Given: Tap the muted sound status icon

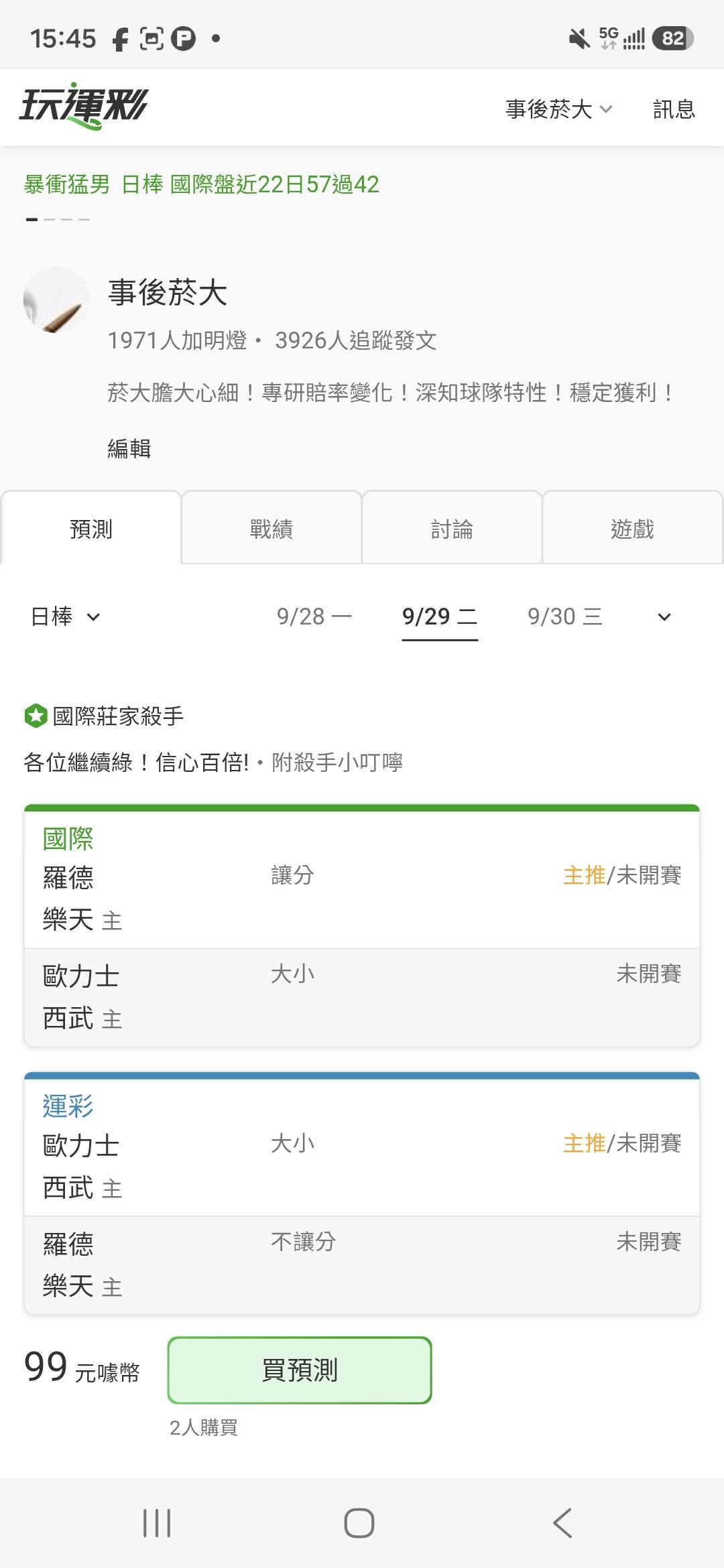Looking at the screenshot, I should [579, 38].
